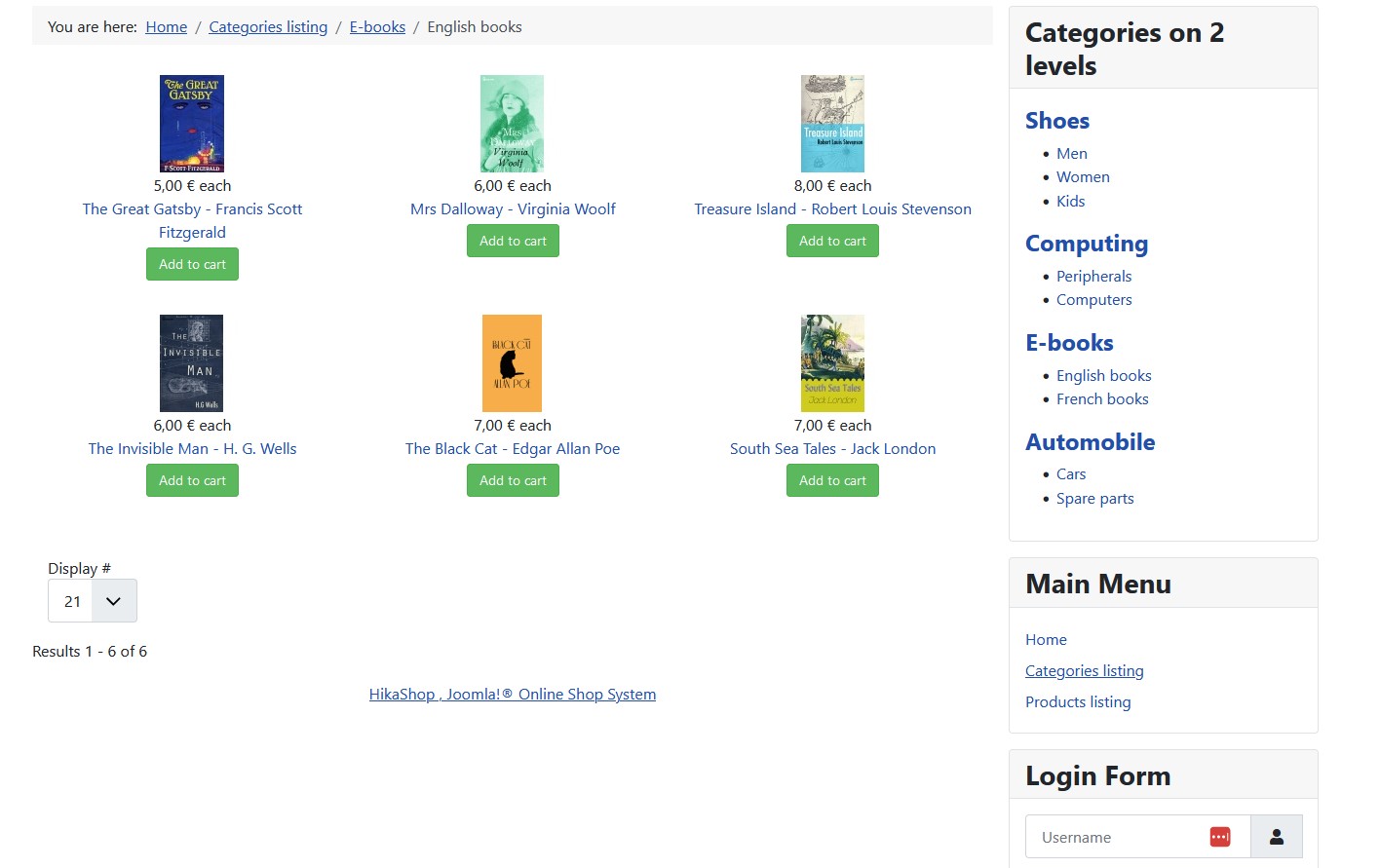Screen dimensions: 1380x868
Task: Add South Sea Tales to cart
Action: point(832,480)
